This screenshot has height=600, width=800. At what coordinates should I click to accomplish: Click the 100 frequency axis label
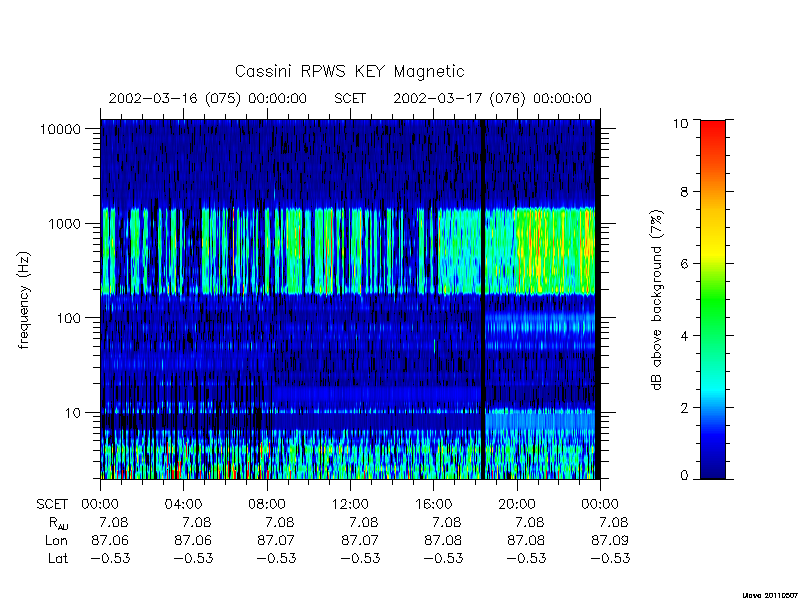tap(69, 318)
